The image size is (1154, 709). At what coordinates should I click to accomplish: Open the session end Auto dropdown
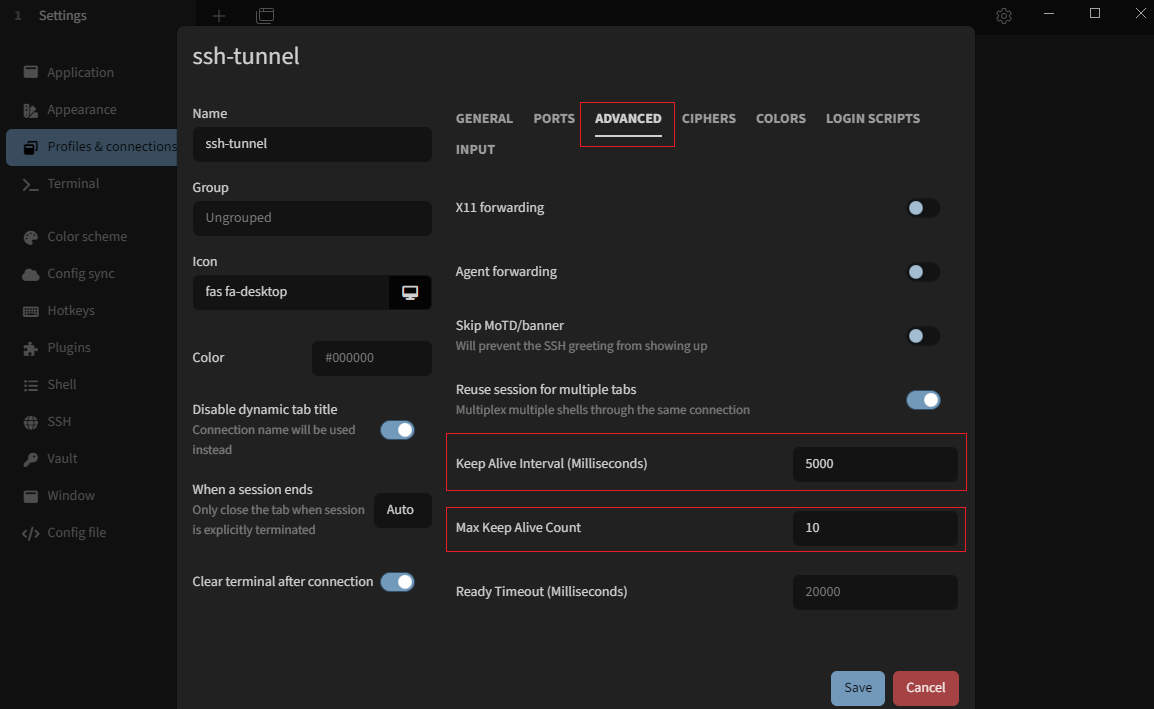[401, 510]
